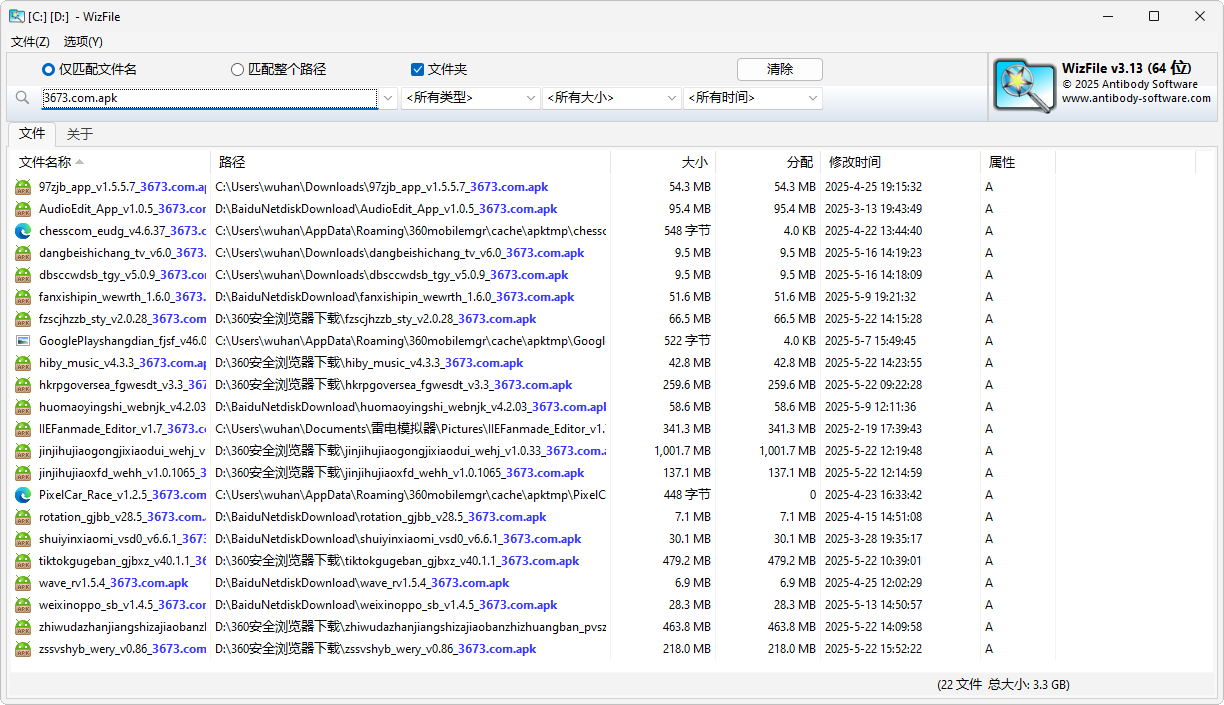Open the 所有大小 size filter dropdown

click(612, 98)
